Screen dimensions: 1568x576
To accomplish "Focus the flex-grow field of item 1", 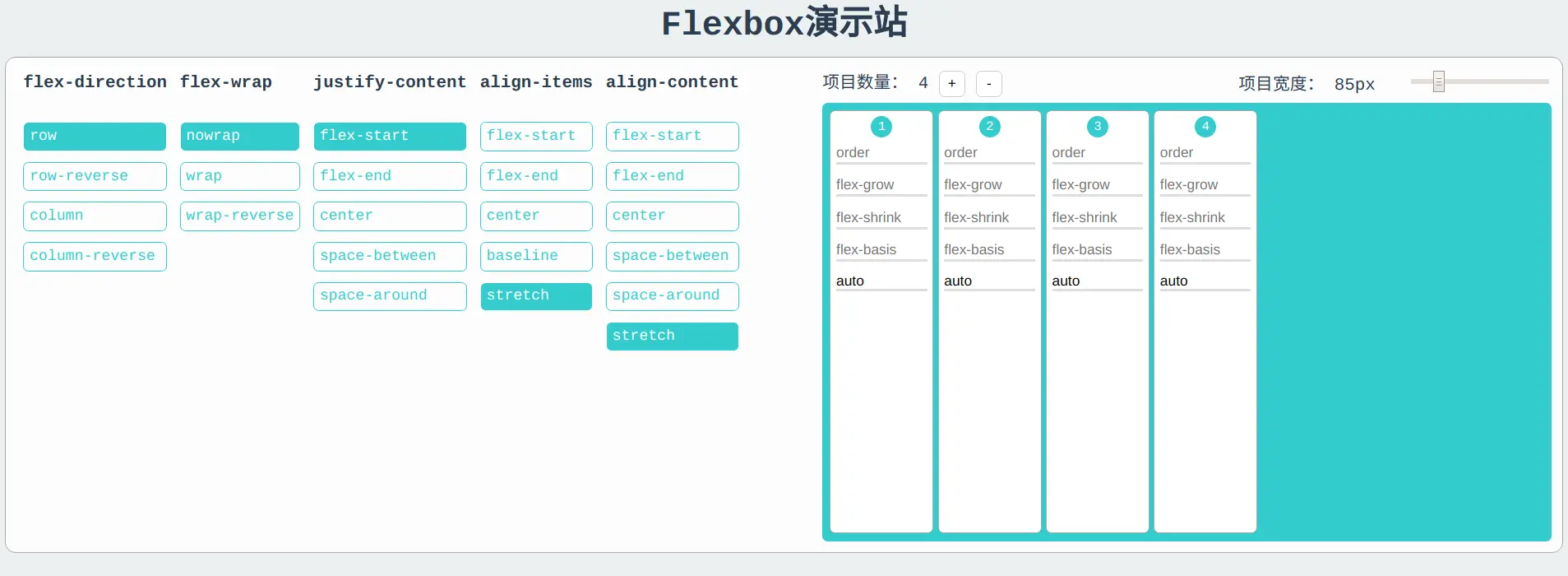I will pos(881,185).
